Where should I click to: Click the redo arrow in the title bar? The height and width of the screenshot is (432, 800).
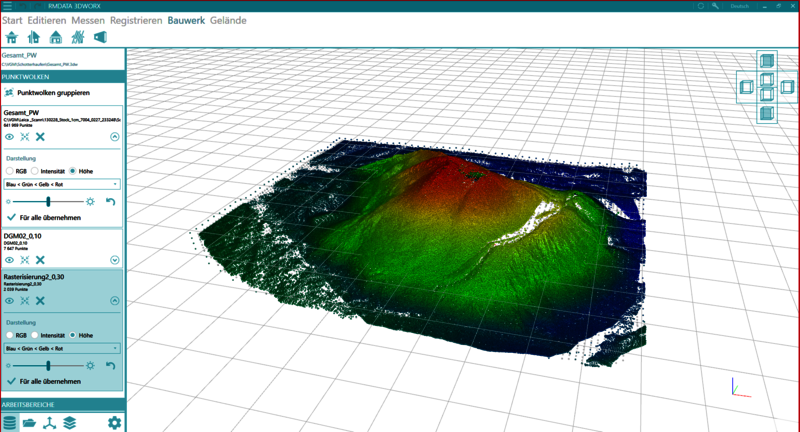[37, 6]
